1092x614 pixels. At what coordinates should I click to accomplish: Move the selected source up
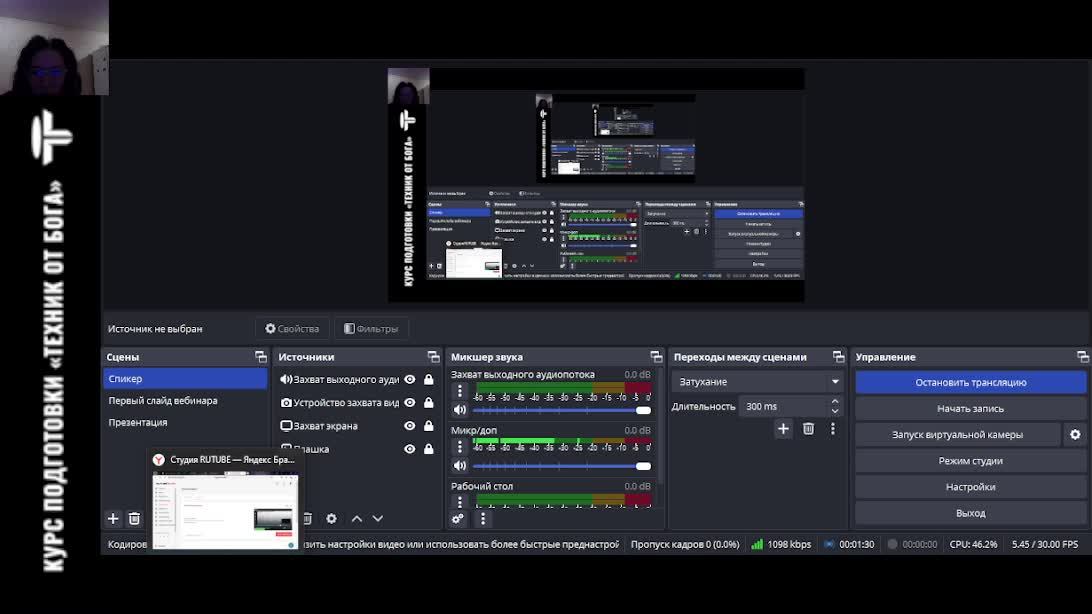click(x=357, y=519)
